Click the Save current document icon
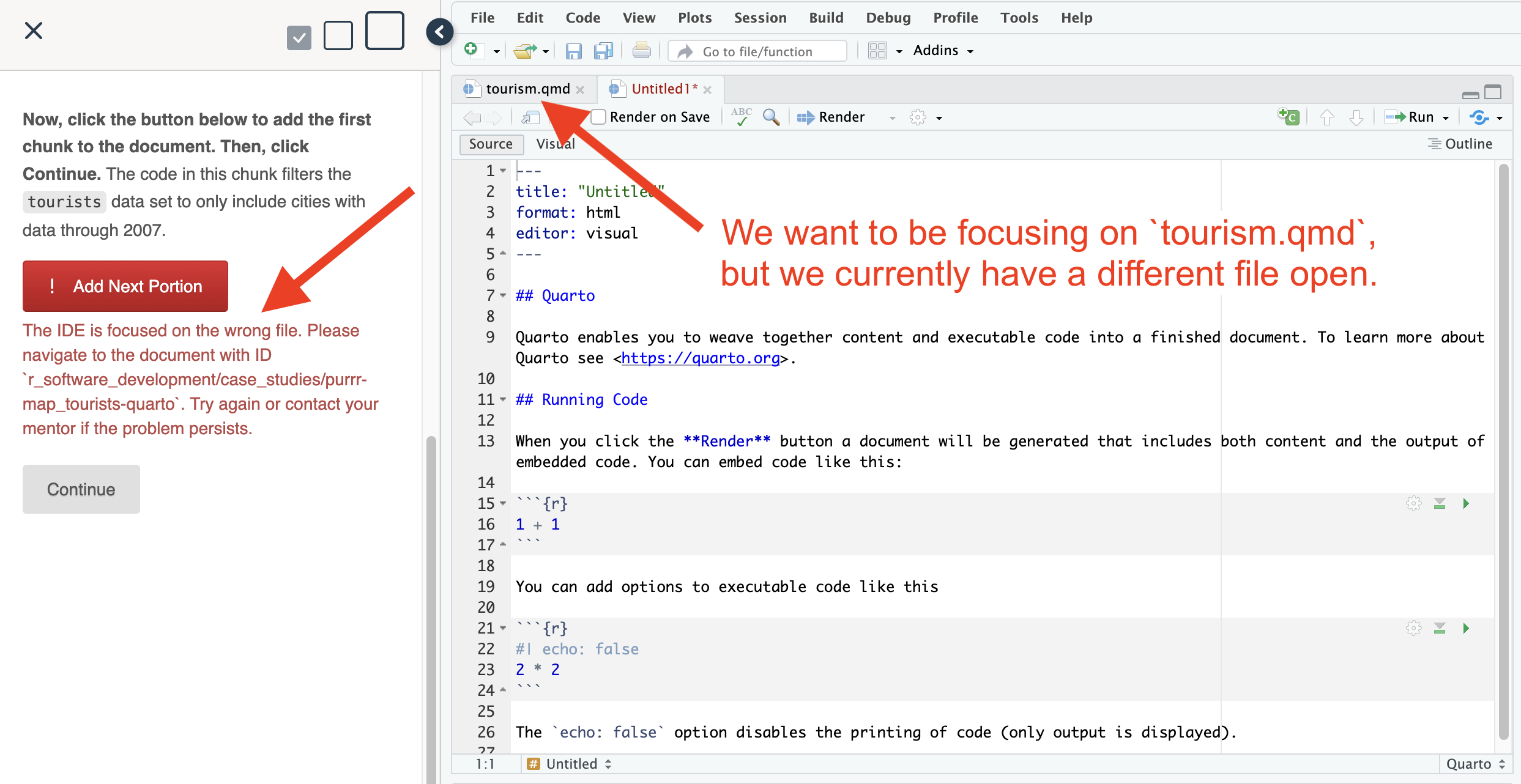The width and height of the screenshot is (1521, 784). (573, 51)
